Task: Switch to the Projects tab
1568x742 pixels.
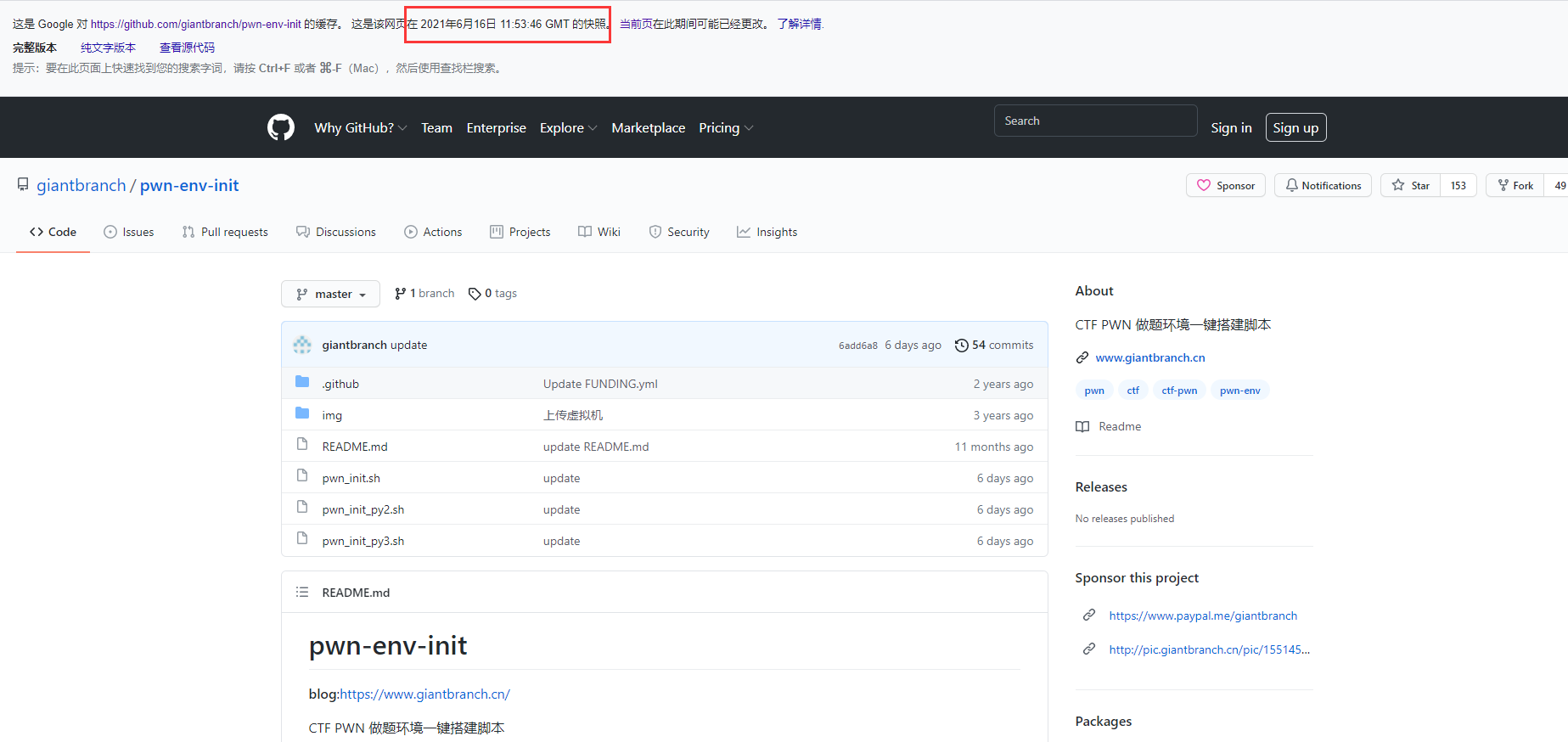Action: [520, 232]
